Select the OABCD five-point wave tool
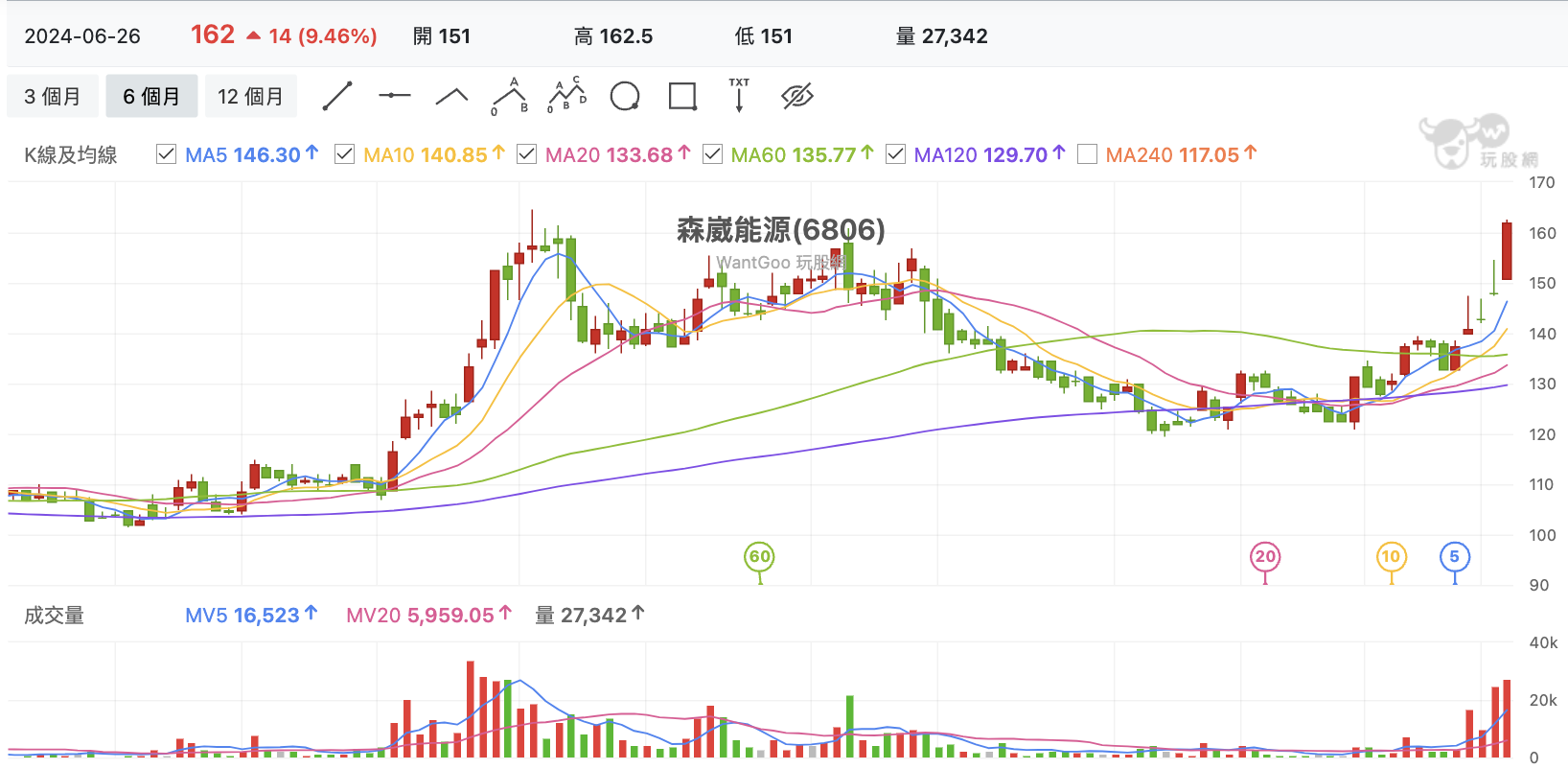This screenshot has width=1568, height=769. pyautogui.click(x=567, y=95)
